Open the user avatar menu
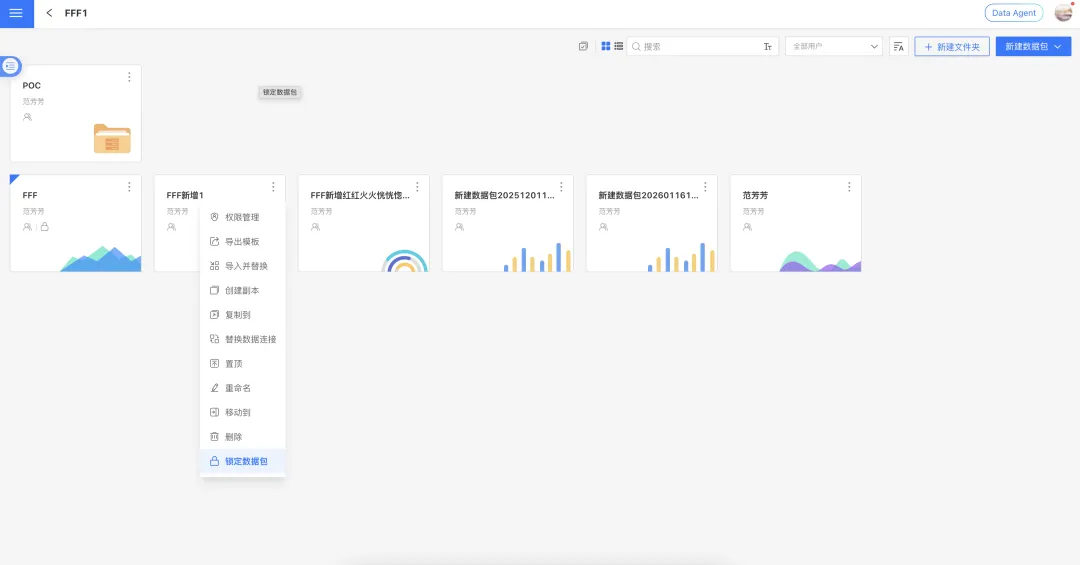 1063,12
